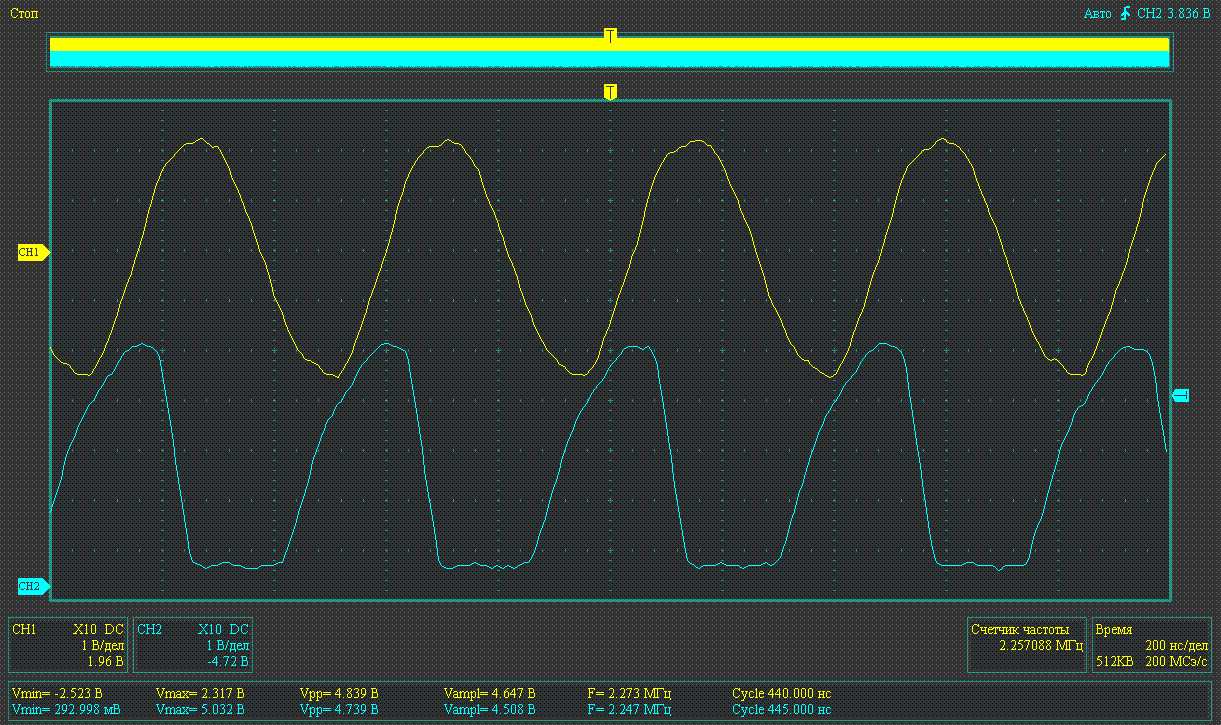Image resolution: width=1221 pixels, height=725 pixels.
Task: Click the CH1 period "Cycle 440.000 нс"
Action: [782, 693]
